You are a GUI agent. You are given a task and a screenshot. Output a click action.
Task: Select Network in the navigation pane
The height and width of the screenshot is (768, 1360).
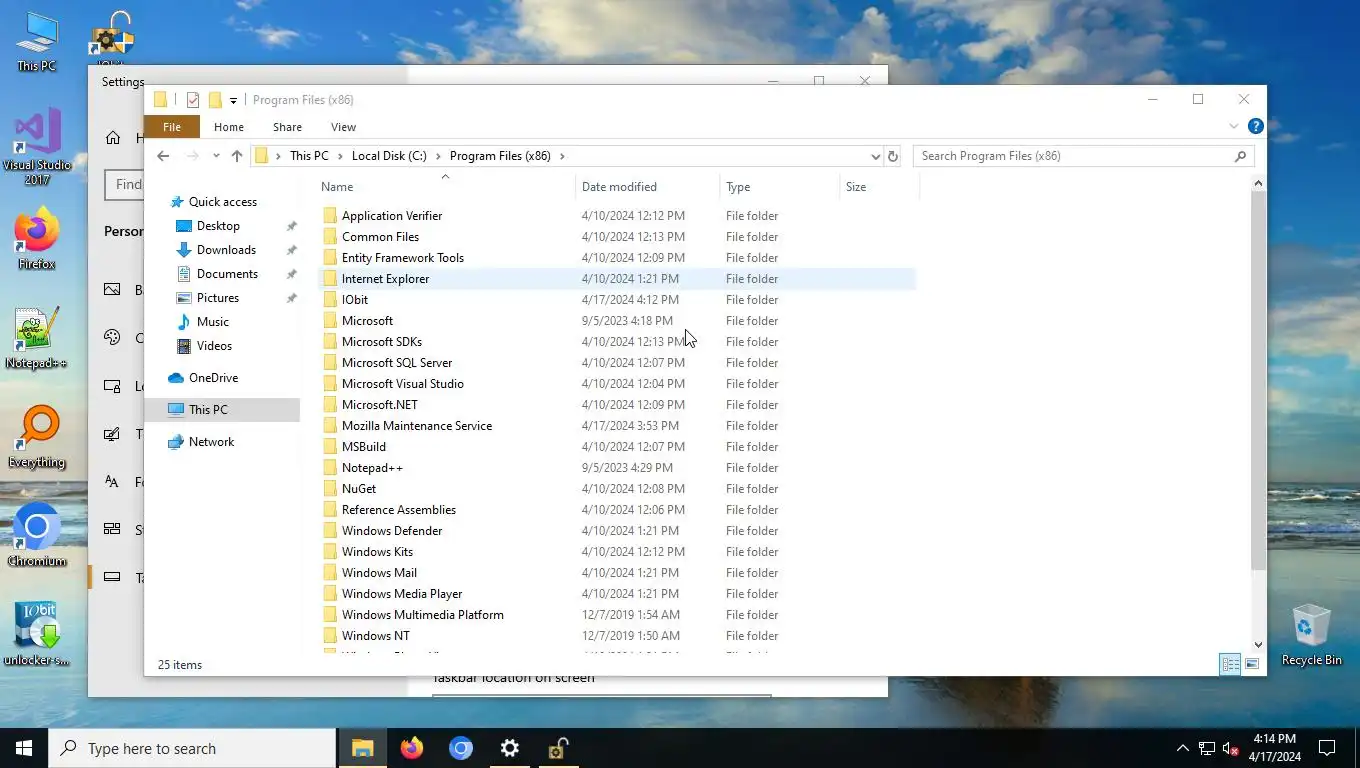tap(211, 442)
